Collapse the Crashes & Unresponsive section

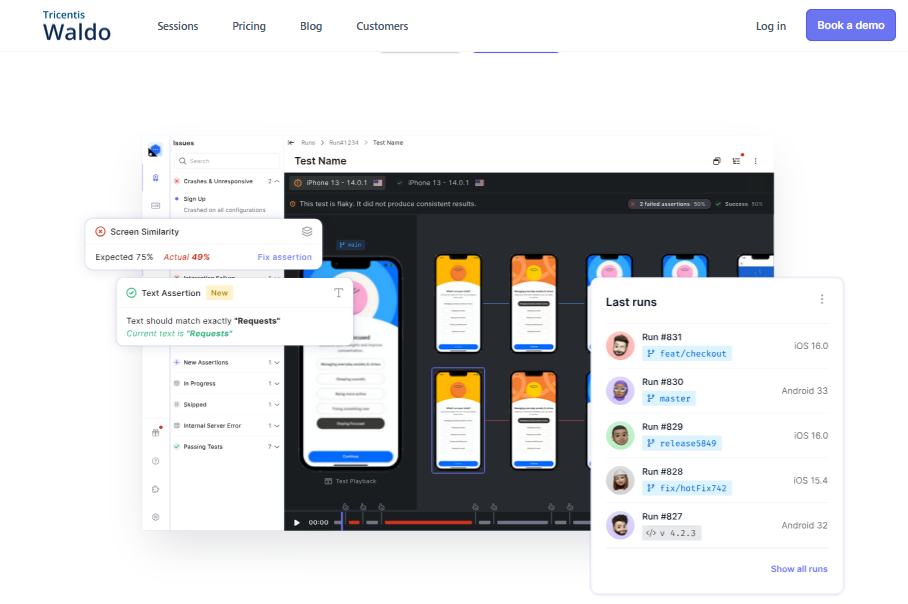tap(277, 181)
